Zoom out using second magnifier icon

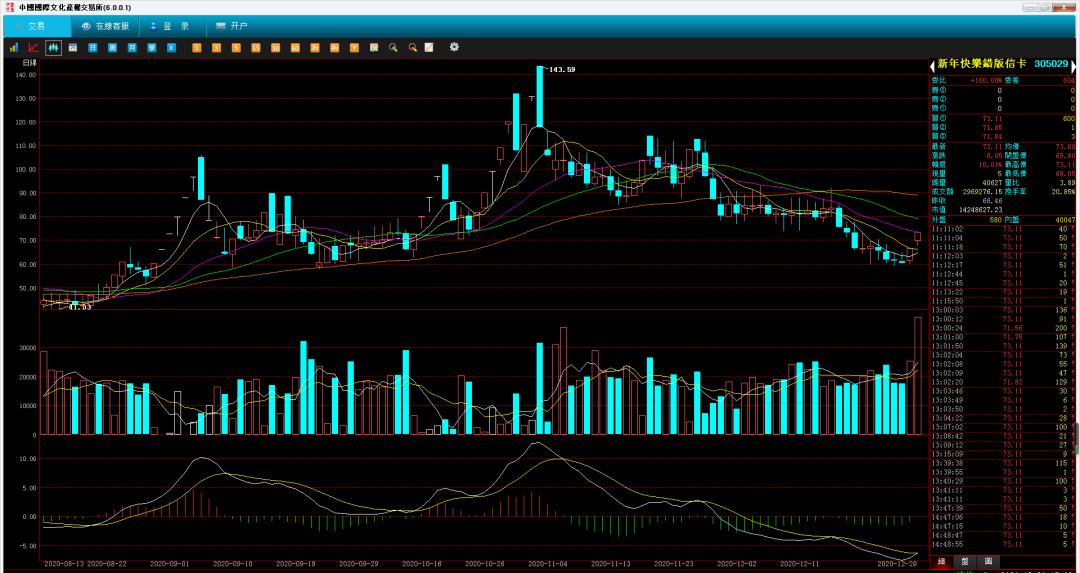point(413,48)
